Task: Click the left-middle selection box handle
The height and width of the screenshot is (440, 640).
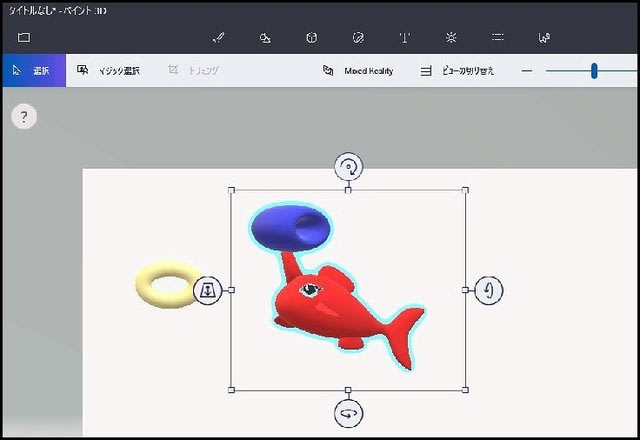Action: [231, 290]
